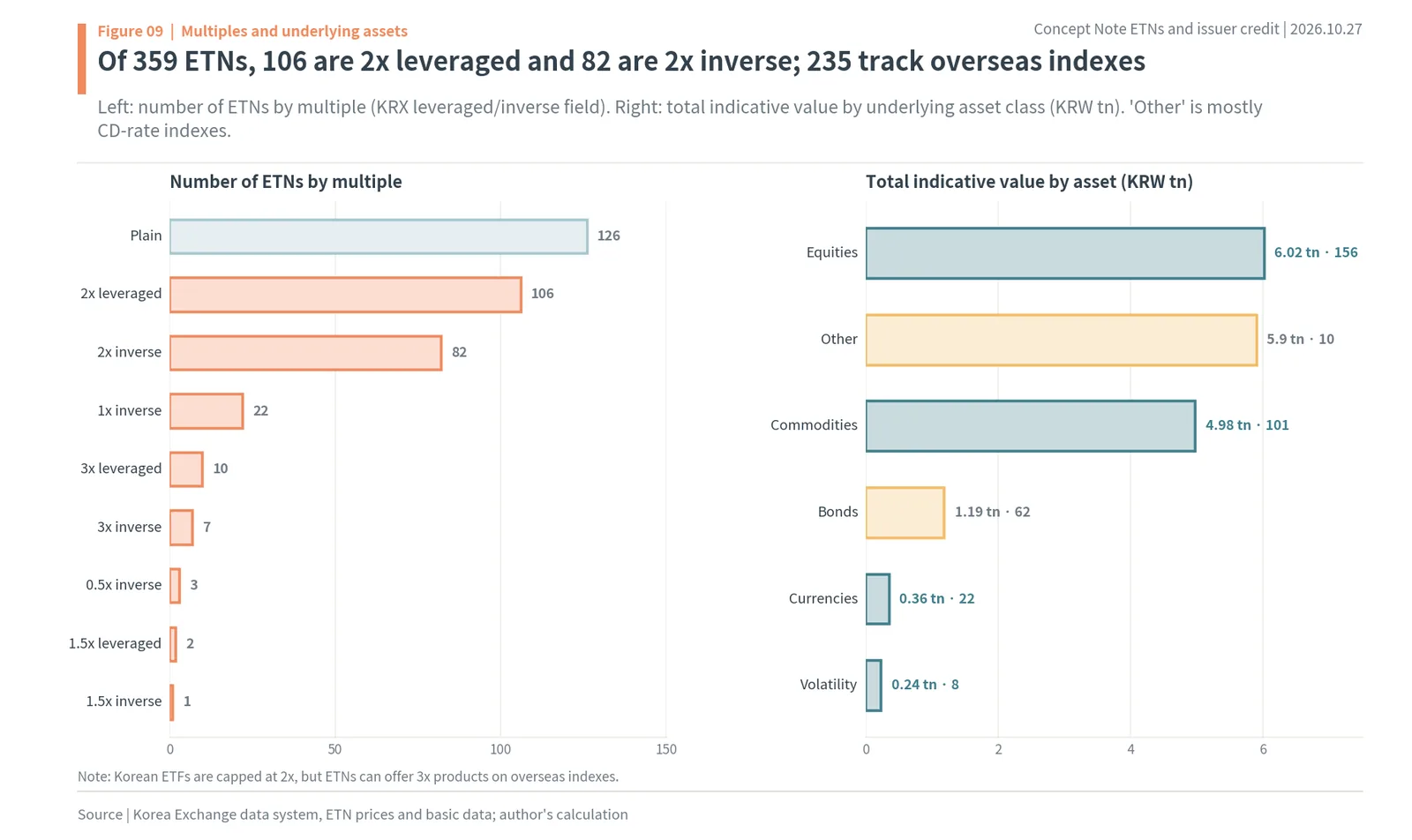Click the '0.36 tn · 22' data label
Screen dimensions: 1412x840
point(937,598)
